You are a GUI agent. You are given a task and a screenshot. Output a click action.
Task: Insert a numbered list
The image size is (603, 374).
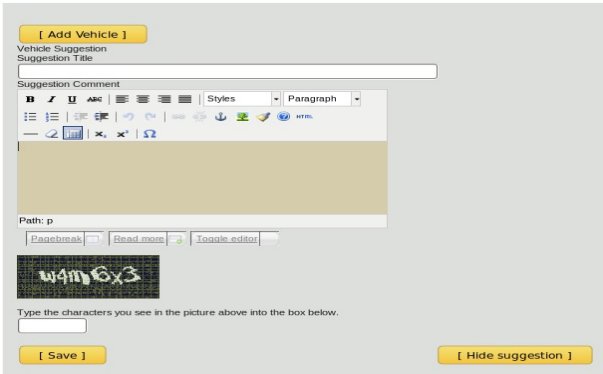click(x=52, y=116)
